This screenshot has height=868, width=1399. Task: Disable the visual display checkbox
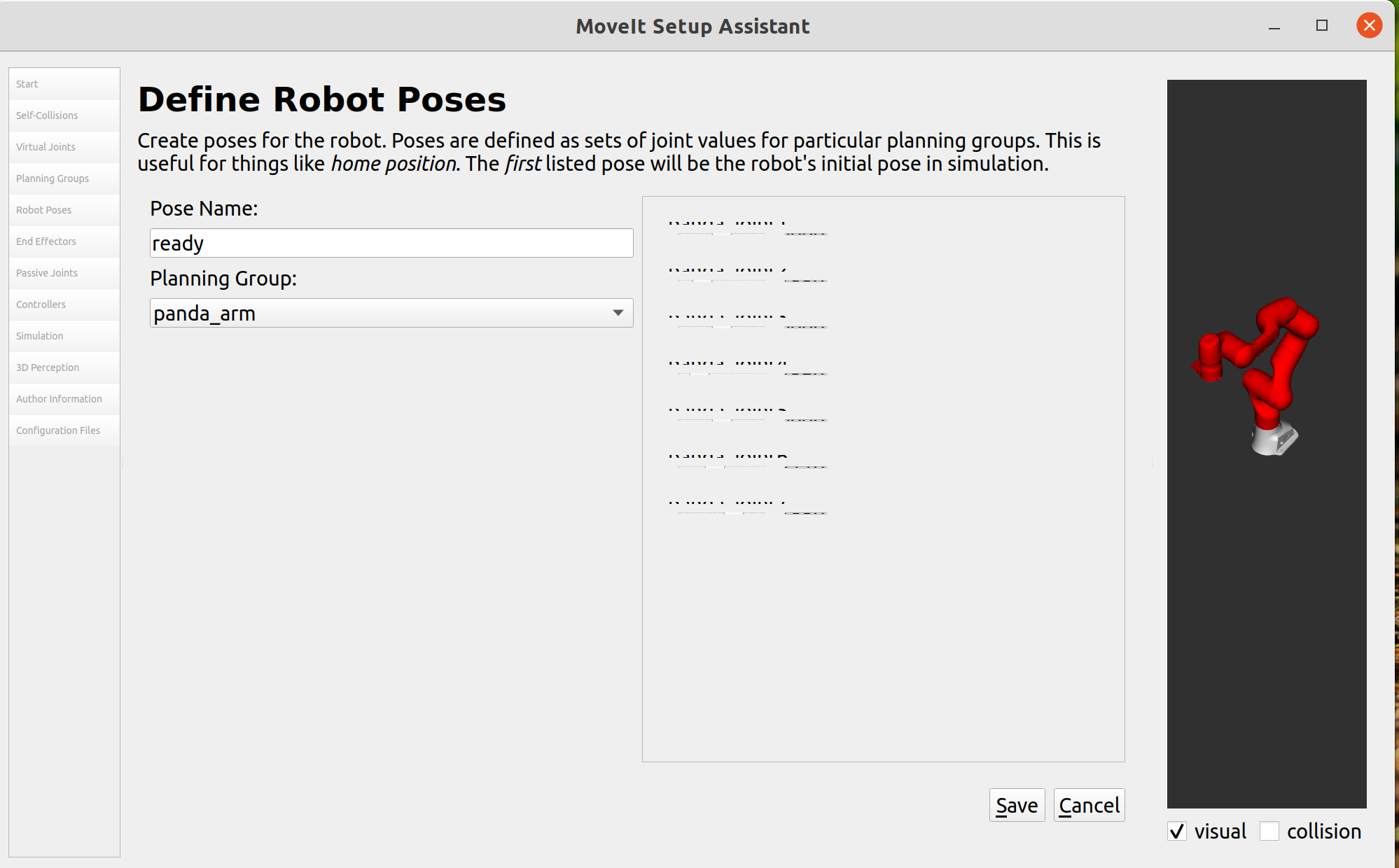(1177, 831)
